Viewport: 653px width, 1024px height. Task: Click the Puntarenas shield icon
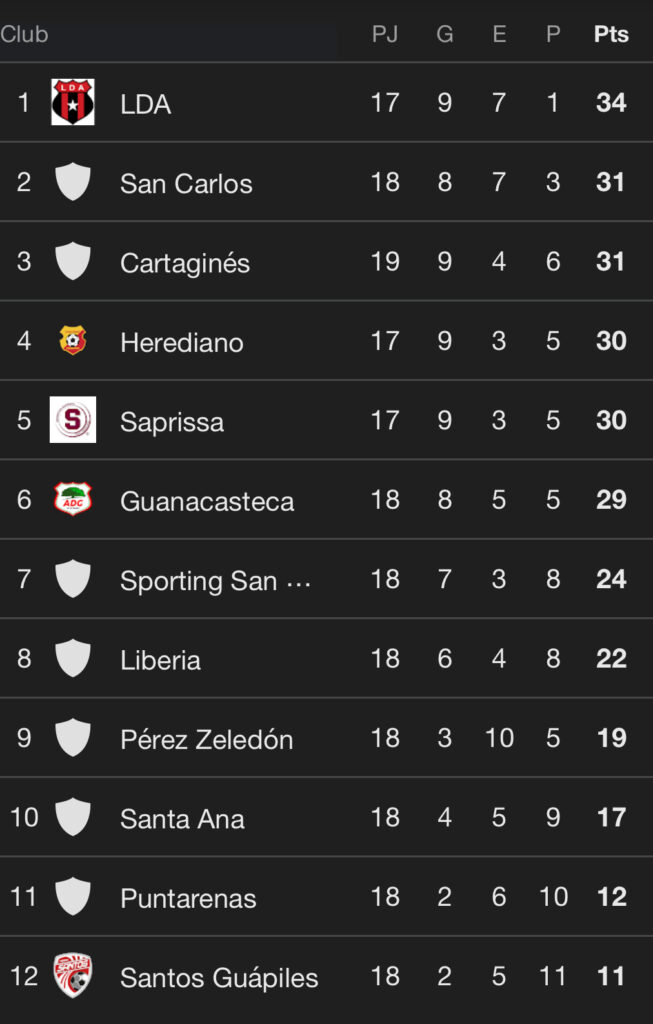pos(73,897)
